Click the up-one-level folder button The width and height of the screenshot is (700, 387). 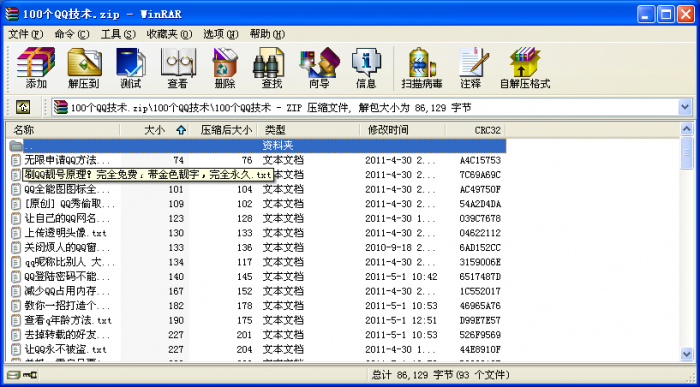(23, 107)
